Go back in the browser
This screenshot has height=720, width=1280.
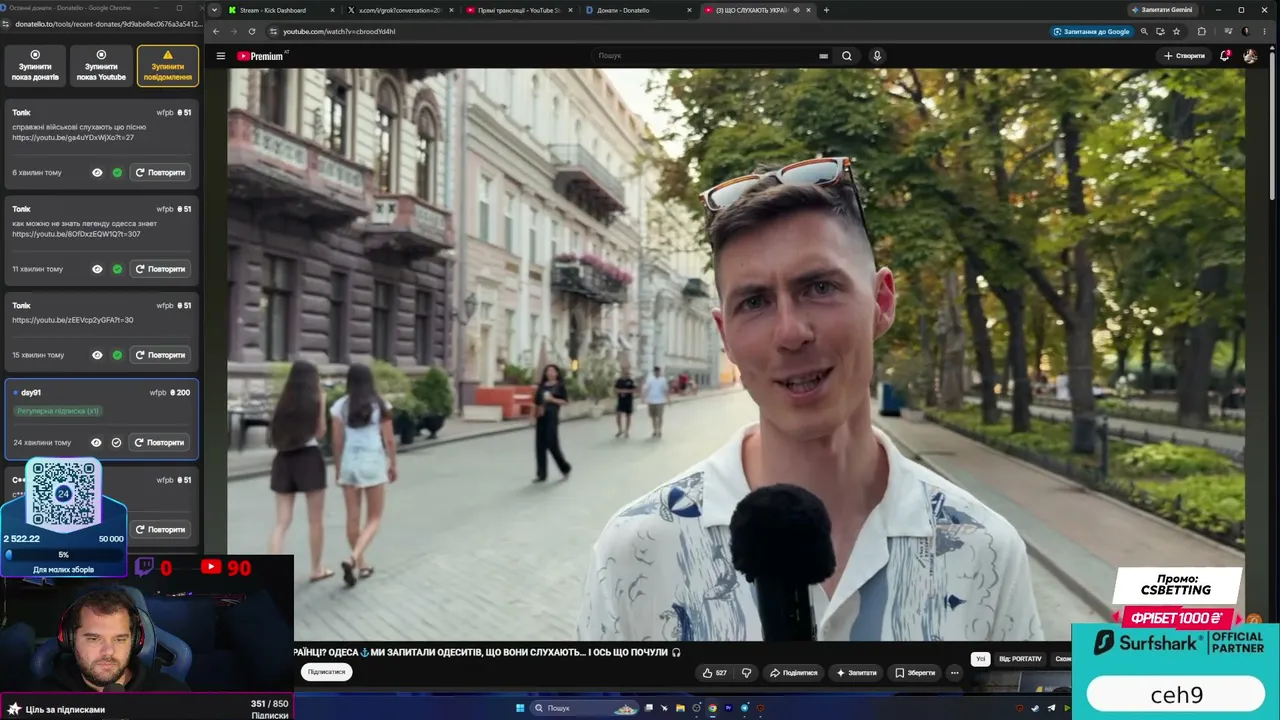coord(216,31)
